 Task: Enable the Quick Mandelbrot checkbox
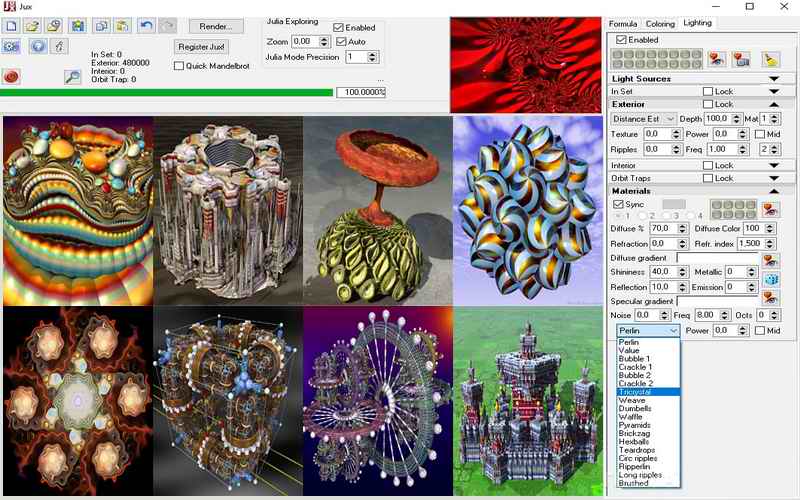coord(179,66)
